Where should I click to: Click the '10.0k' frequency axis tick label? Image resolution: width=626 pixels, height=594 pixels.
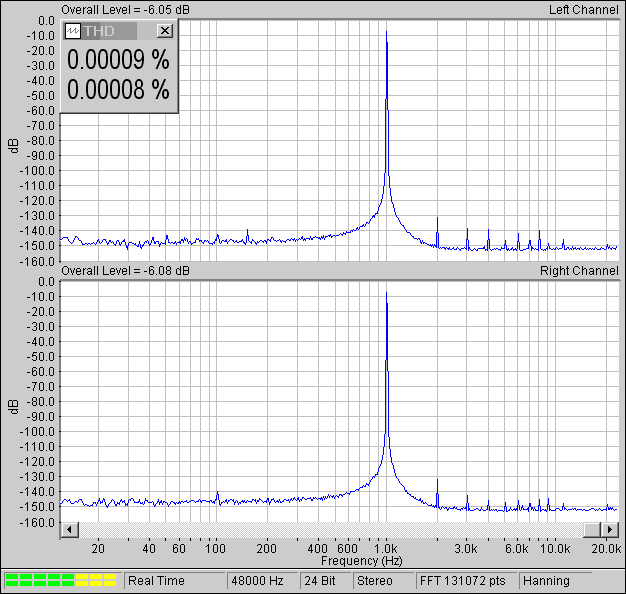point(555,548)
